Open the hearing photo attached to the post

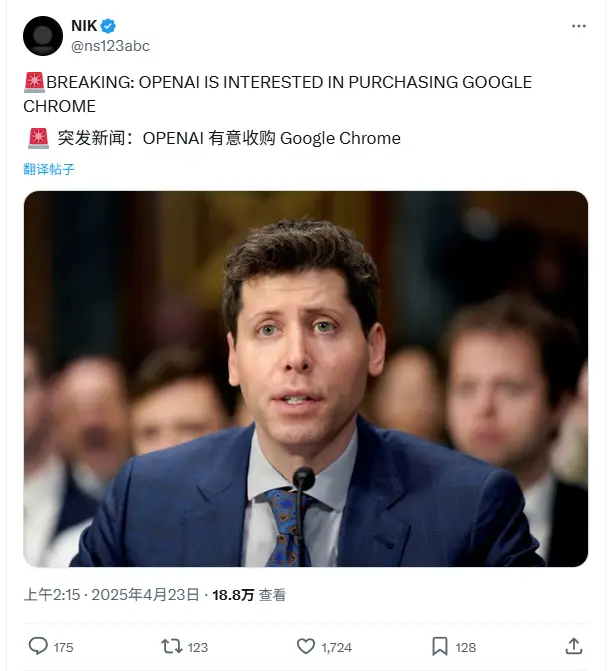tap(306, 379)
